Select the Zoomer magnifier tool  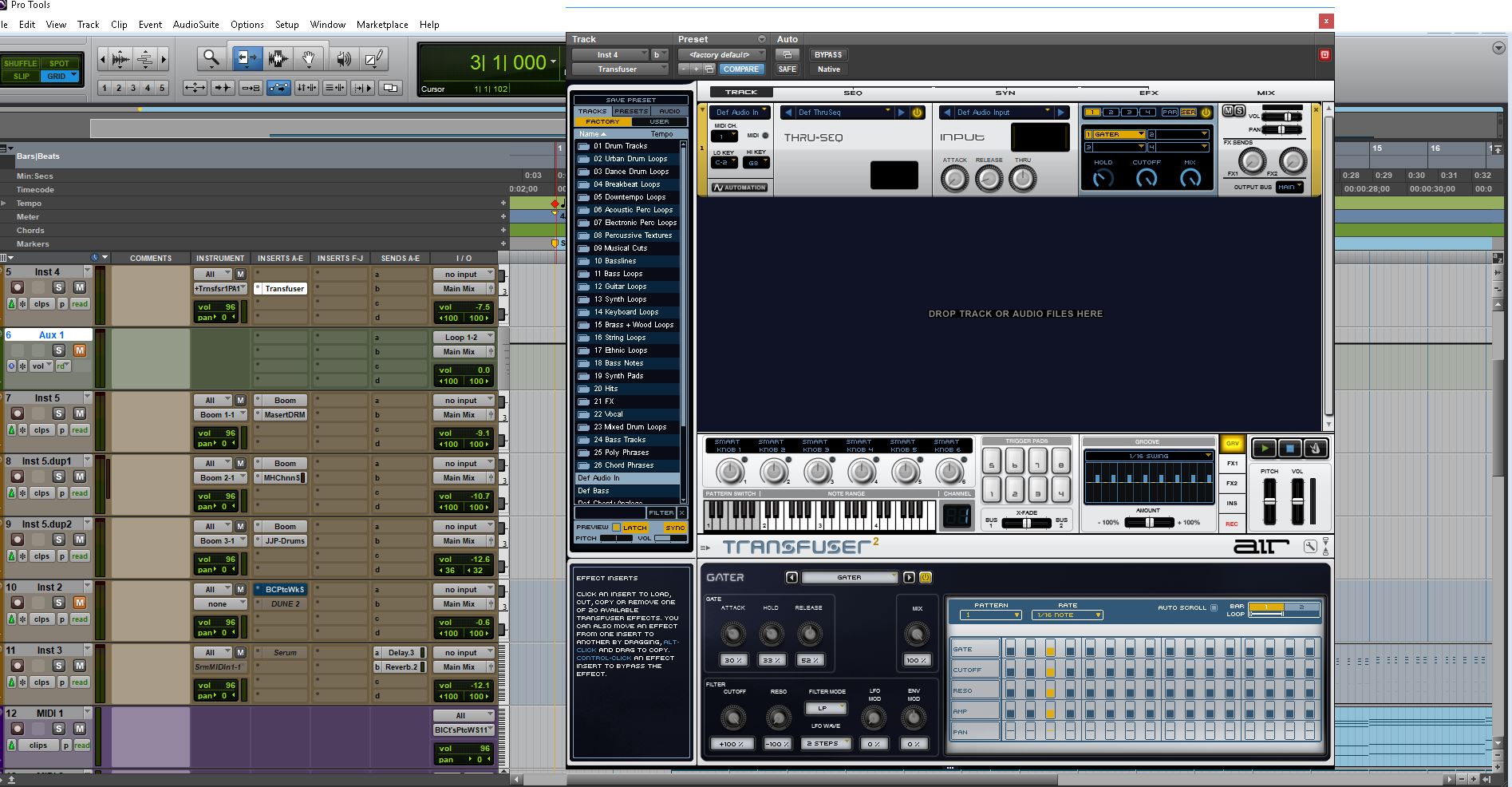[211, 57]
